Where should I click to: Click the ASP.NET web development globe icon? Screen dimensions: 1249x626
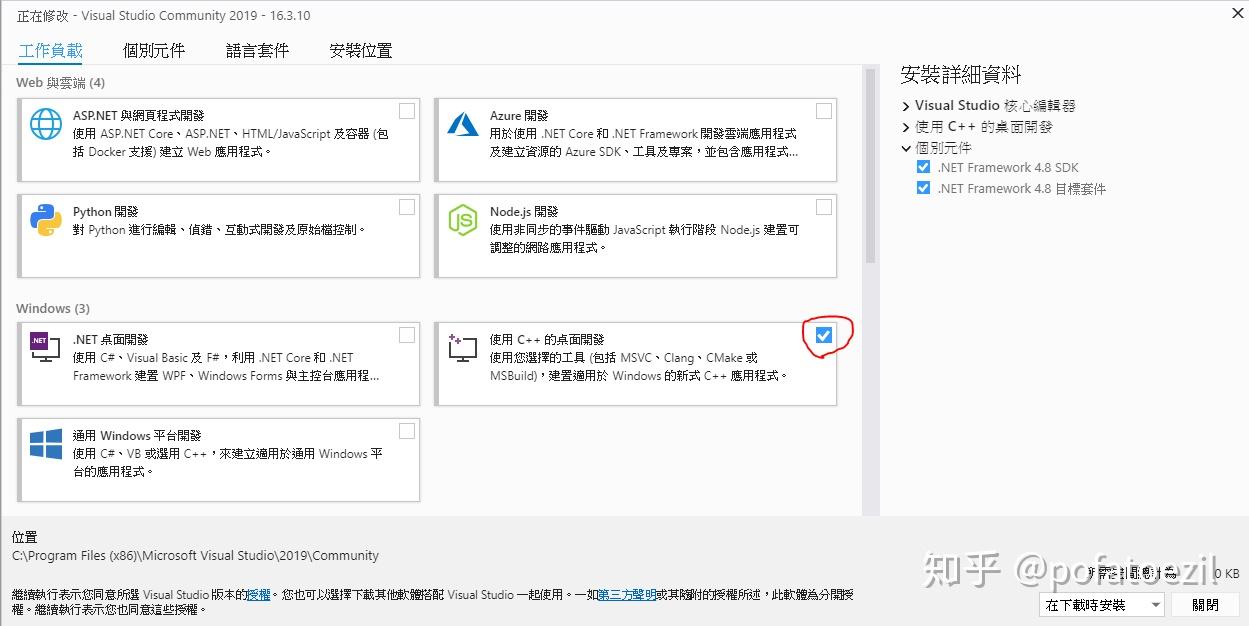click(x=46, y=124)
